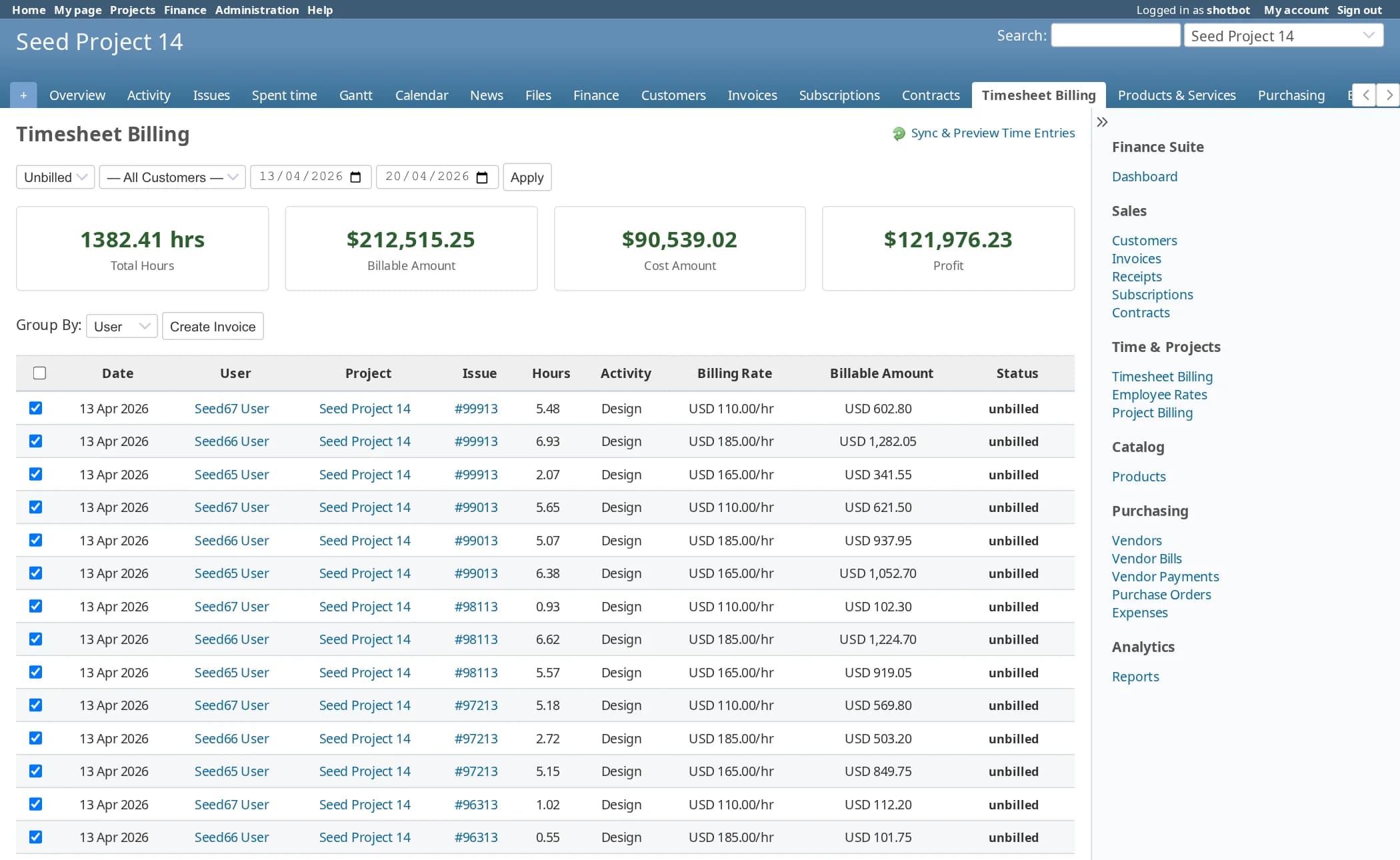
Task: Open the Administration top menu
Action: click(257, 10)
